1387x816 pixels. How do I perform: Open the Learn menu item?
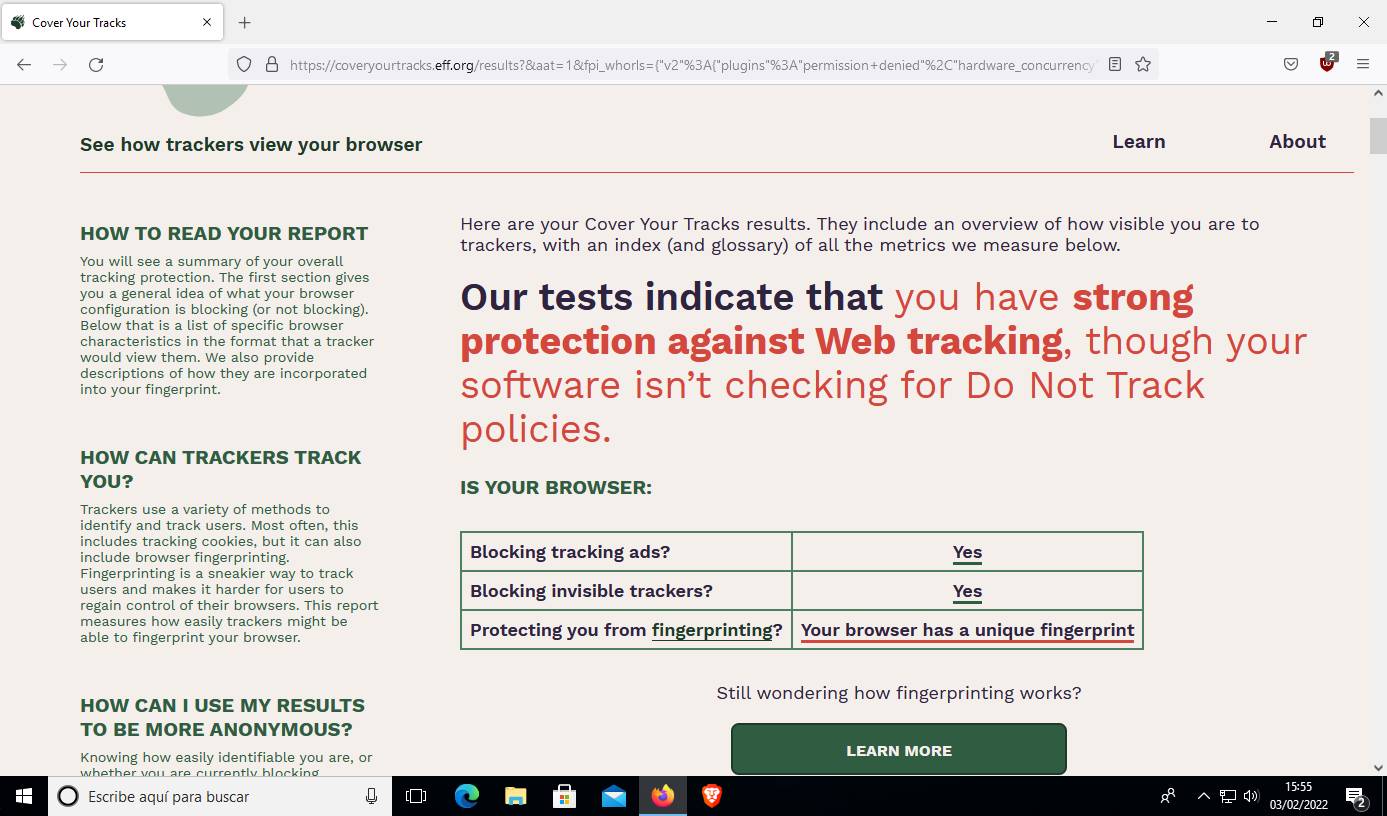coord(1138,142)
